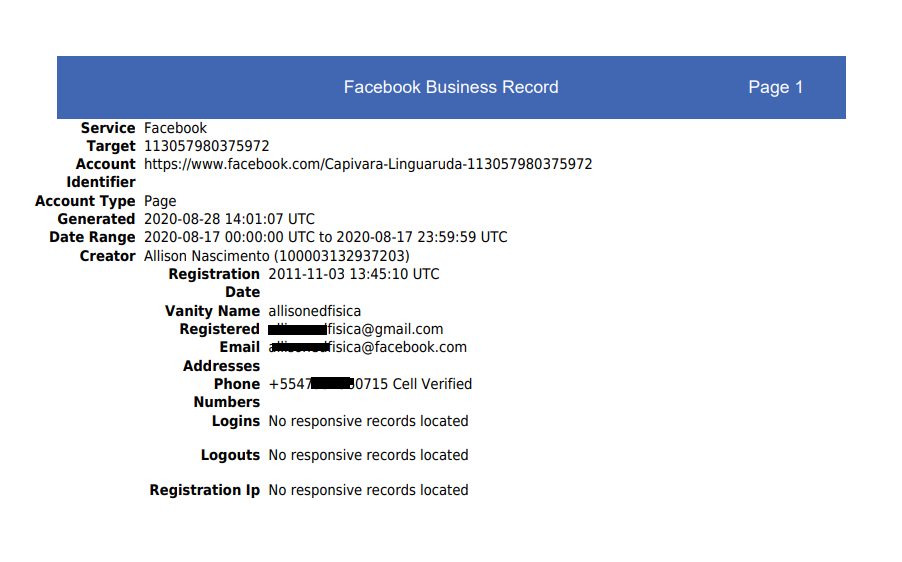Click the Date Range value text
This screenshot has width=902, height=562.
tap(326, 237)
